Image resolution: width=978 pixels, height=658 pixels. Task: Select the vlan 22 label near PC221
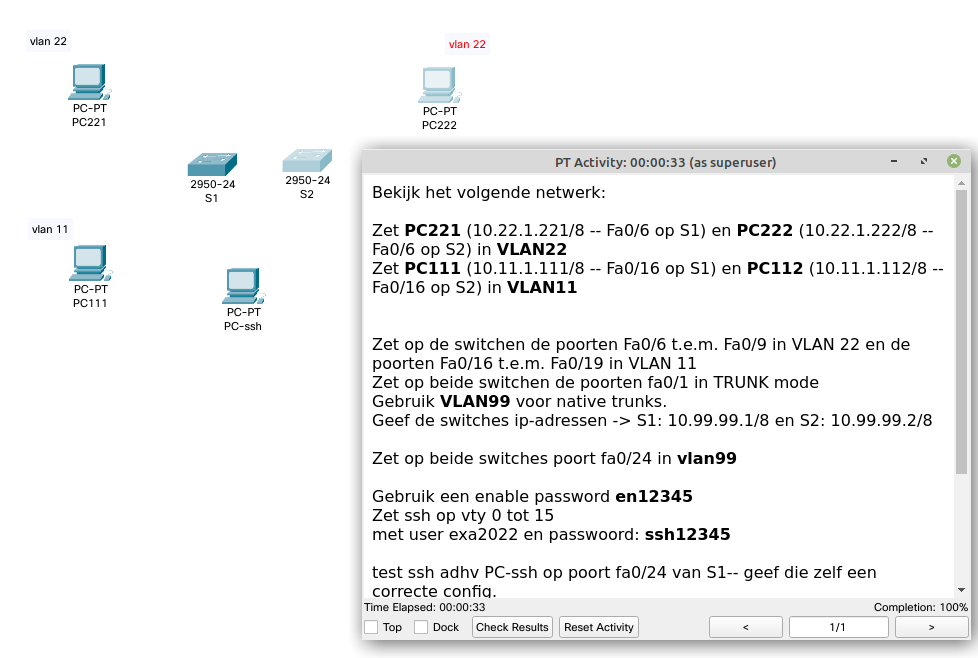(47, 41)
